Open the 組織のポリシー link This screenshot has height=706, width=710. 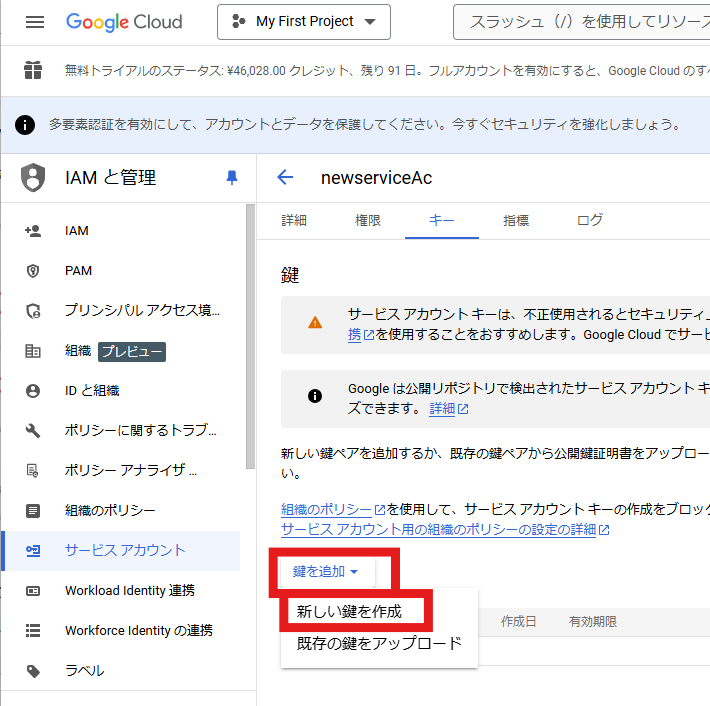333,509
